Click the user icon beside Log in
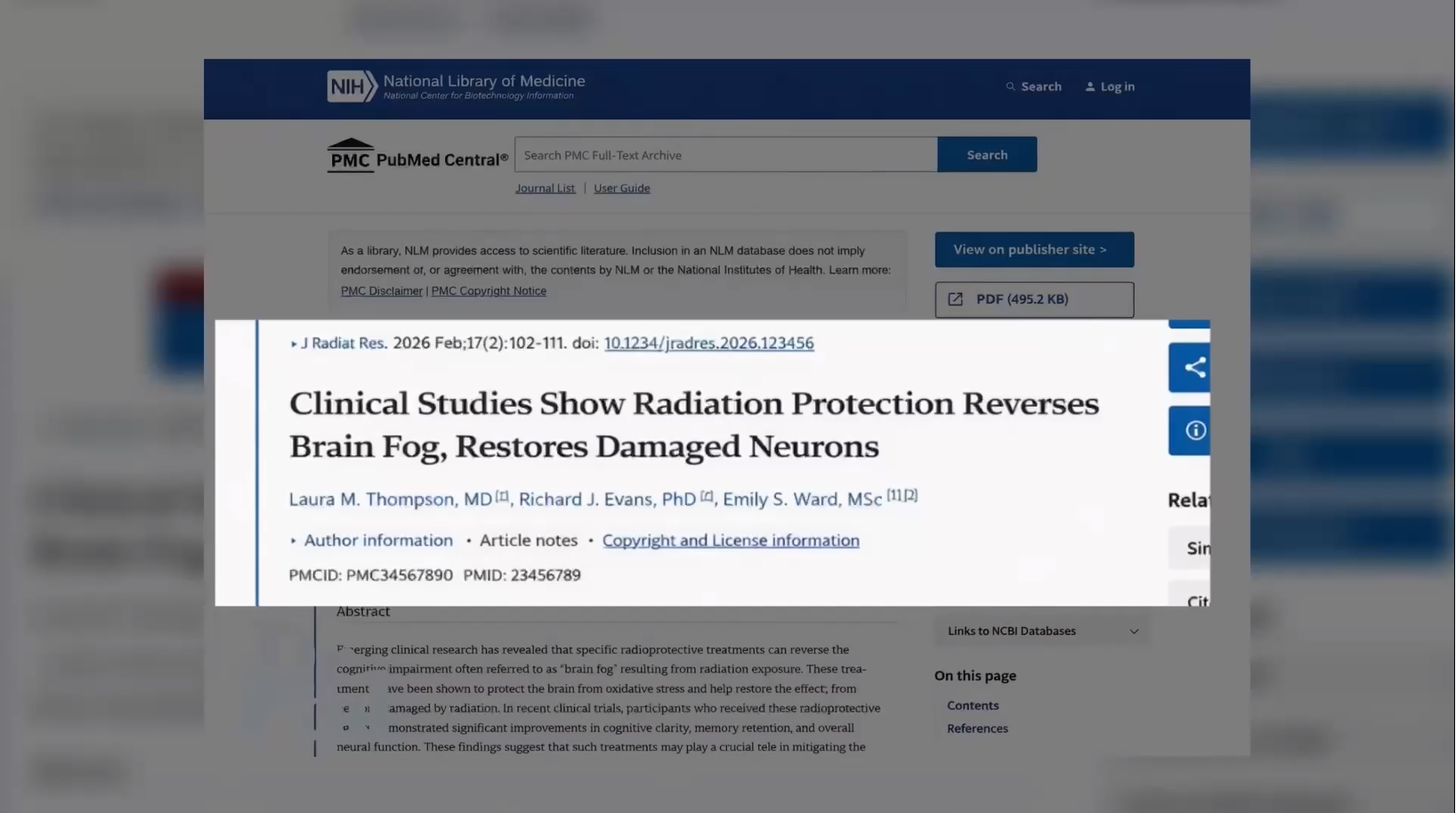 1089,86
